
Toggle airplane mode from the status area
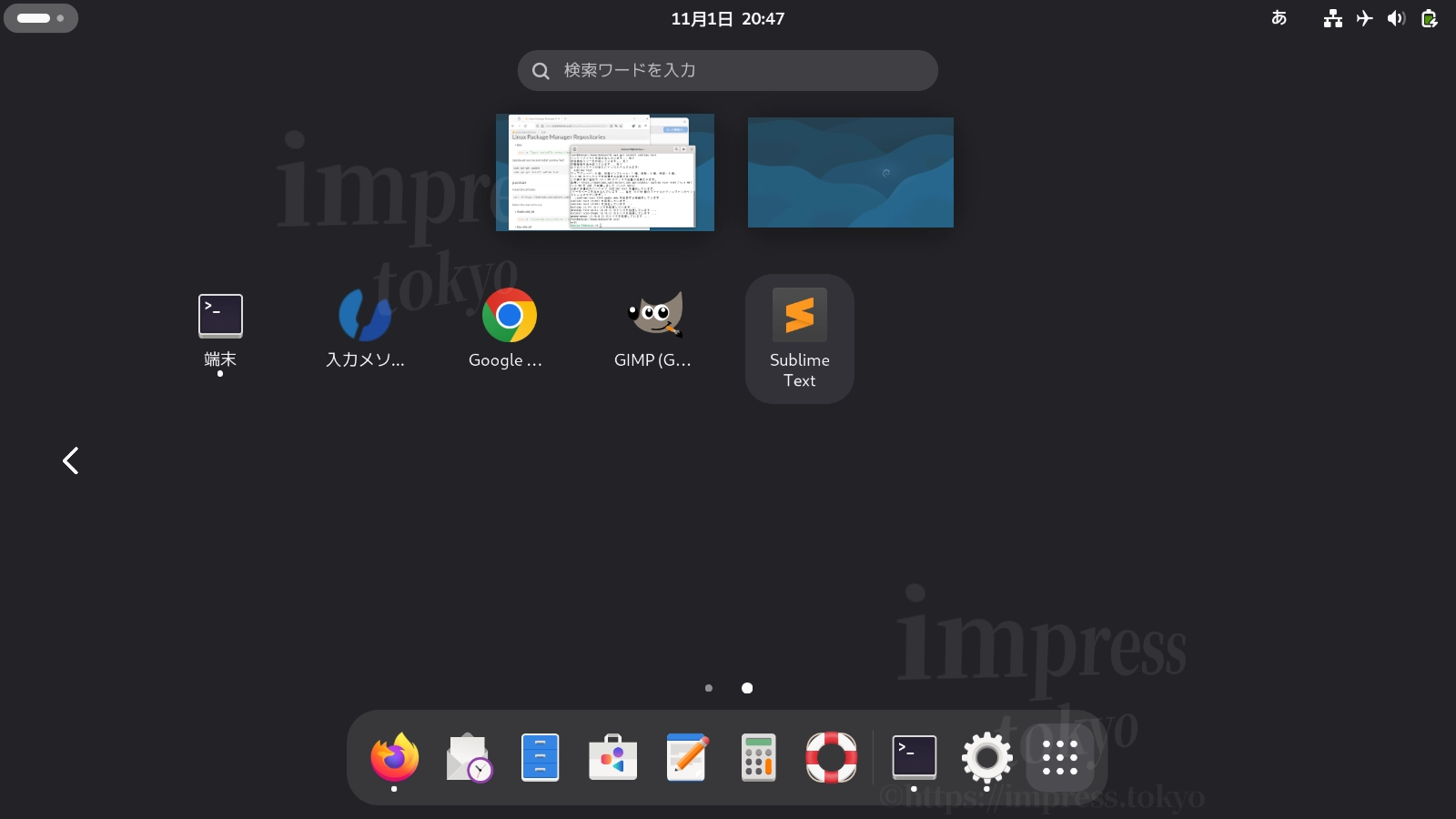click(x=1363, y=17)
